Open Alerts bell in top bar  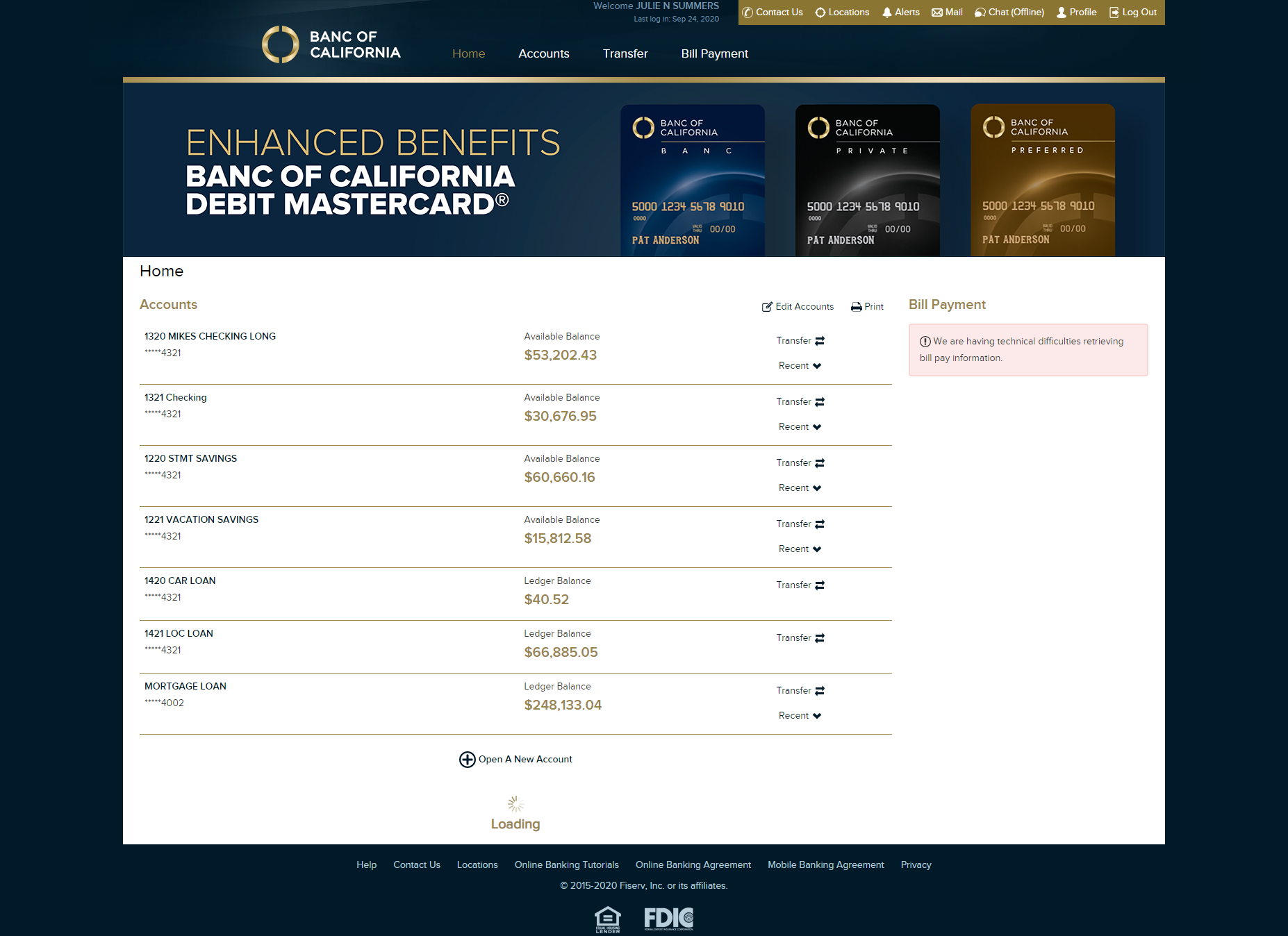tap(900, 12)
